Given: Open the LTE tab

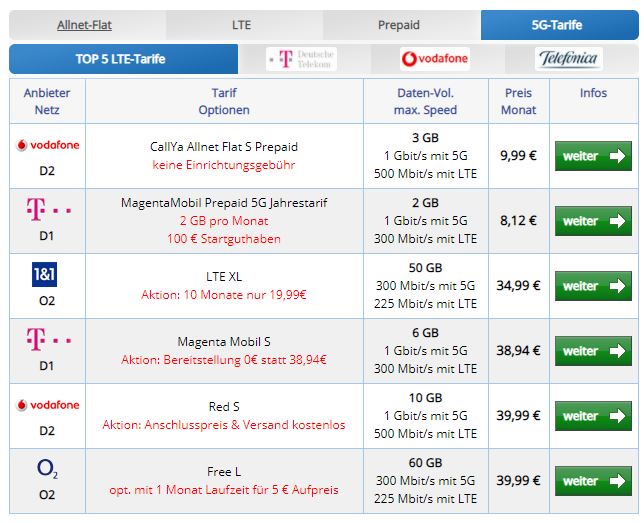Looking at the screenshot, I should (x=242, y=25).
